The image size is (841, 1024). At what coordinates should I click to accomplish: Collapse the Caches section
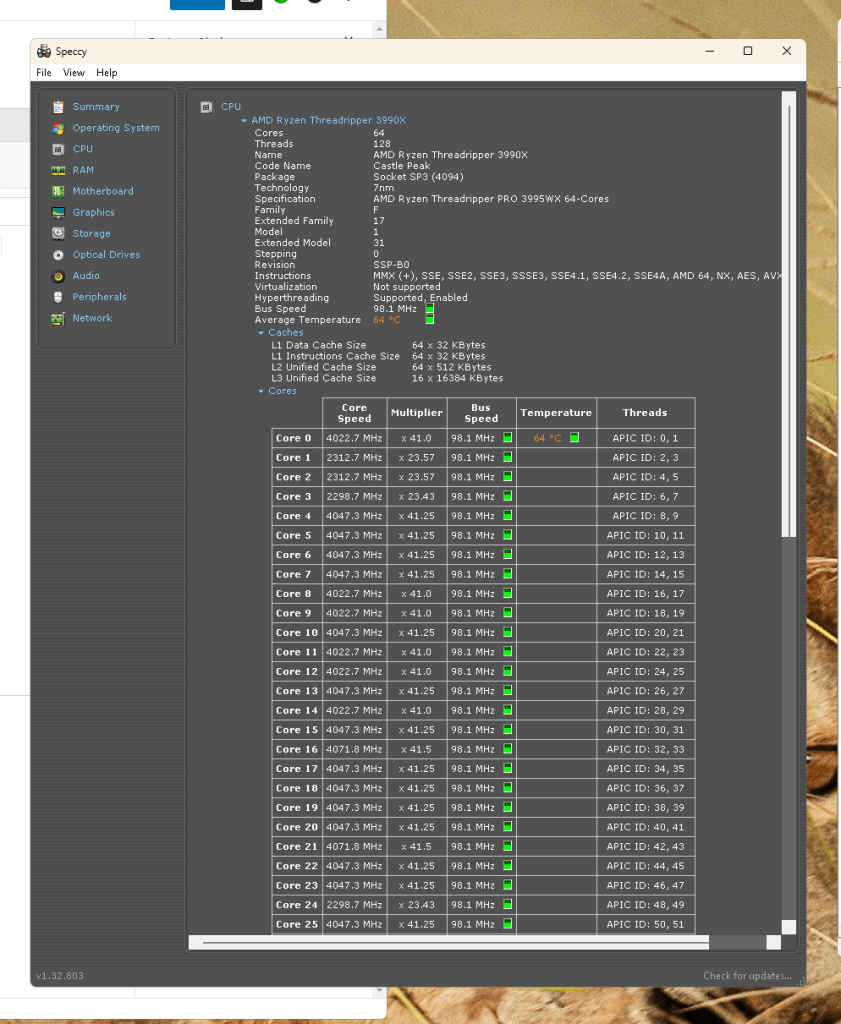coord(261,333)
